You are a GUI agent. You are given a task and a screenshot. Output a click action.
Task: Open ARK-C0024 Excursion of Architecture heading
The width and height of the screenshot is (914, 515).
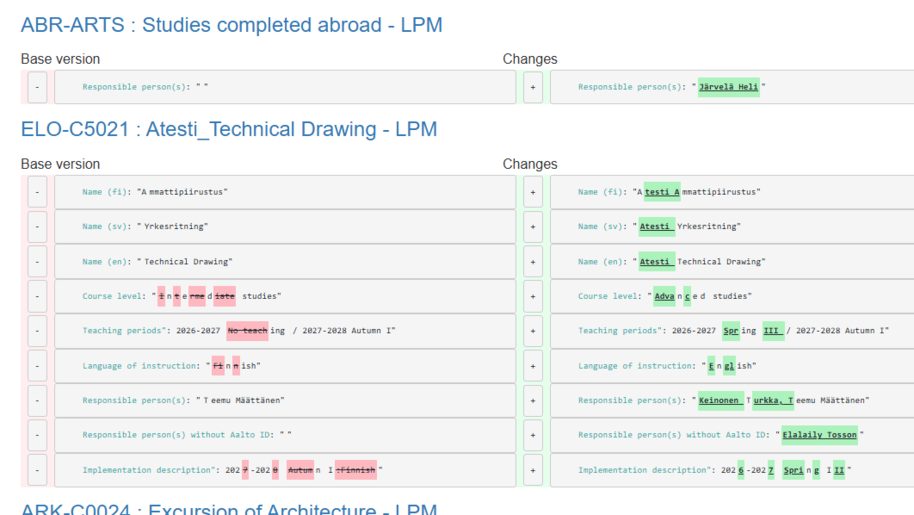click(229, 509)
